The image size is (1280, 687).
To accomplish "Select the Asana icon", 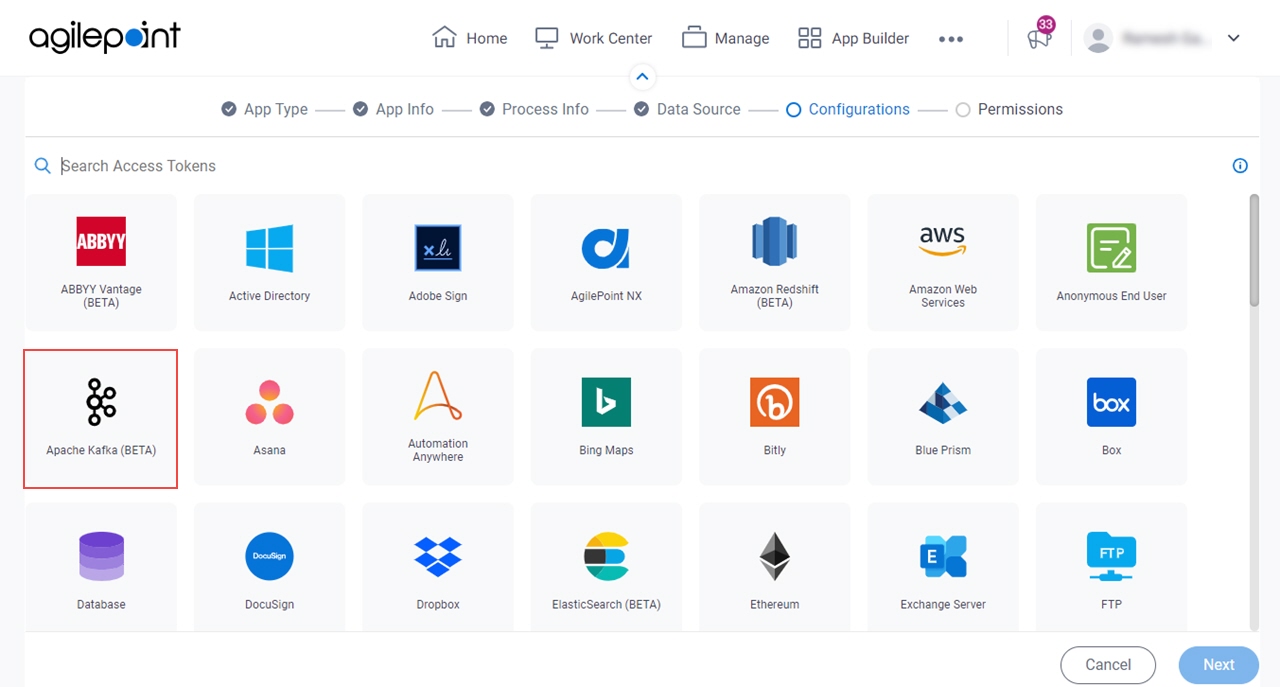I will 270,402.
